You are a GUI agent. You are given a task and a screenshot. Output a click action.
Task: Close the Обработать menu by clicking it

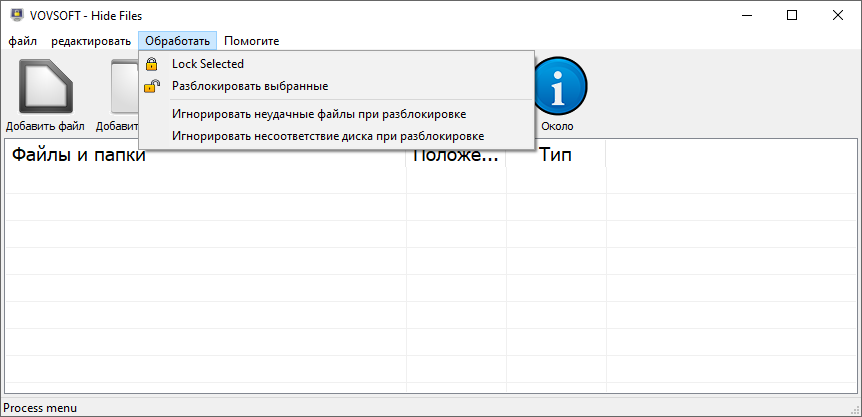[178, 41]
